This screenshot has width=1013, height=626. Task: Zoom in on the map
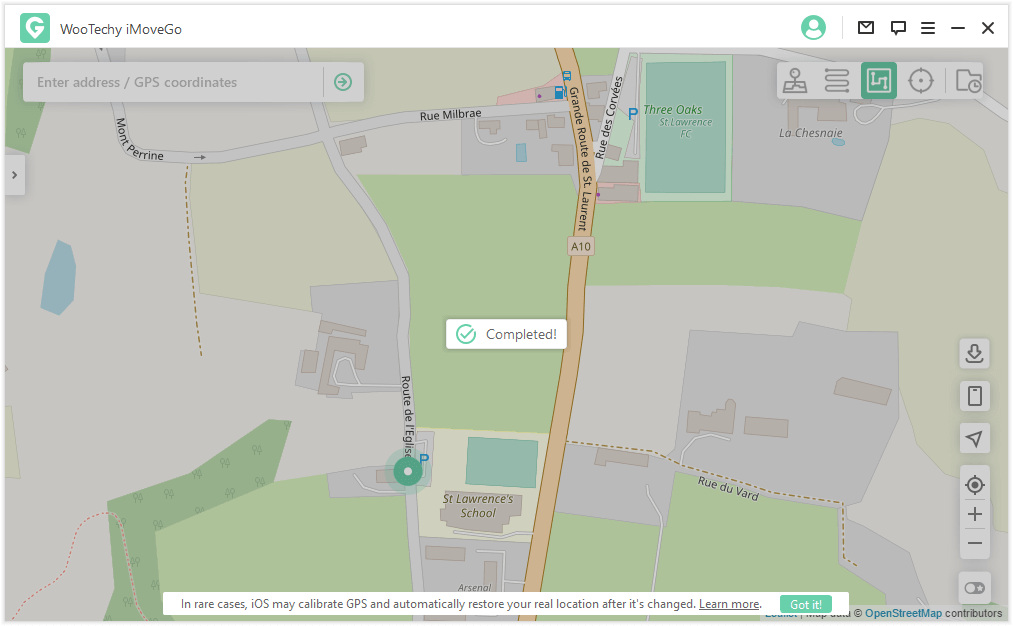[x=974, y=515]
